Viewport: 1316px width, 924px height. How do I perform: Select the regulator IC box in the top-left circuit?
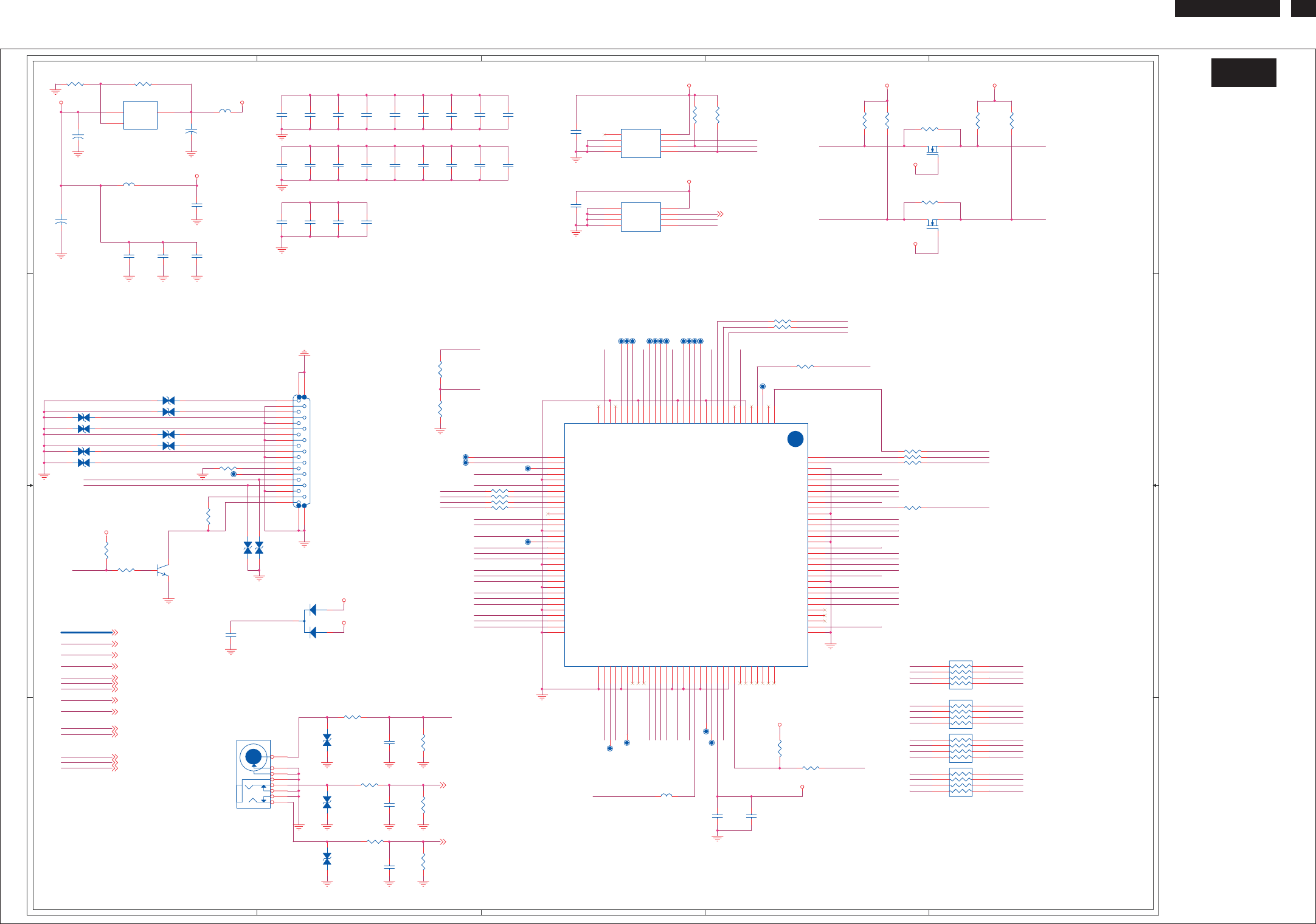pyautogui.click(x=140, y=115)
